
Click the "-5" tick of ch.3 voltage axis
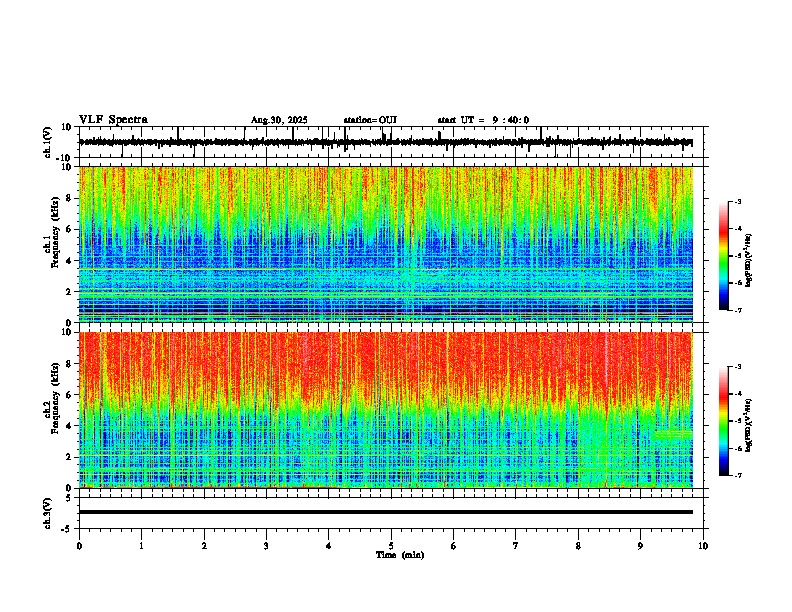click(x=67, y=529)
